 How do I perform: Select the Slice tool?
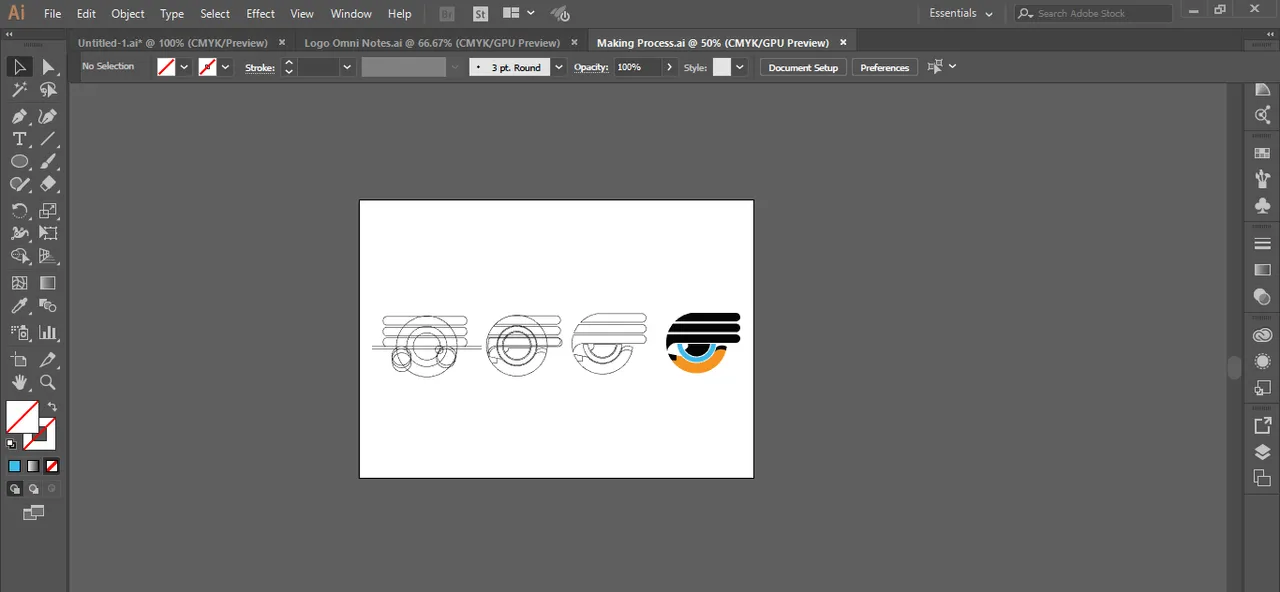[47, 360]
